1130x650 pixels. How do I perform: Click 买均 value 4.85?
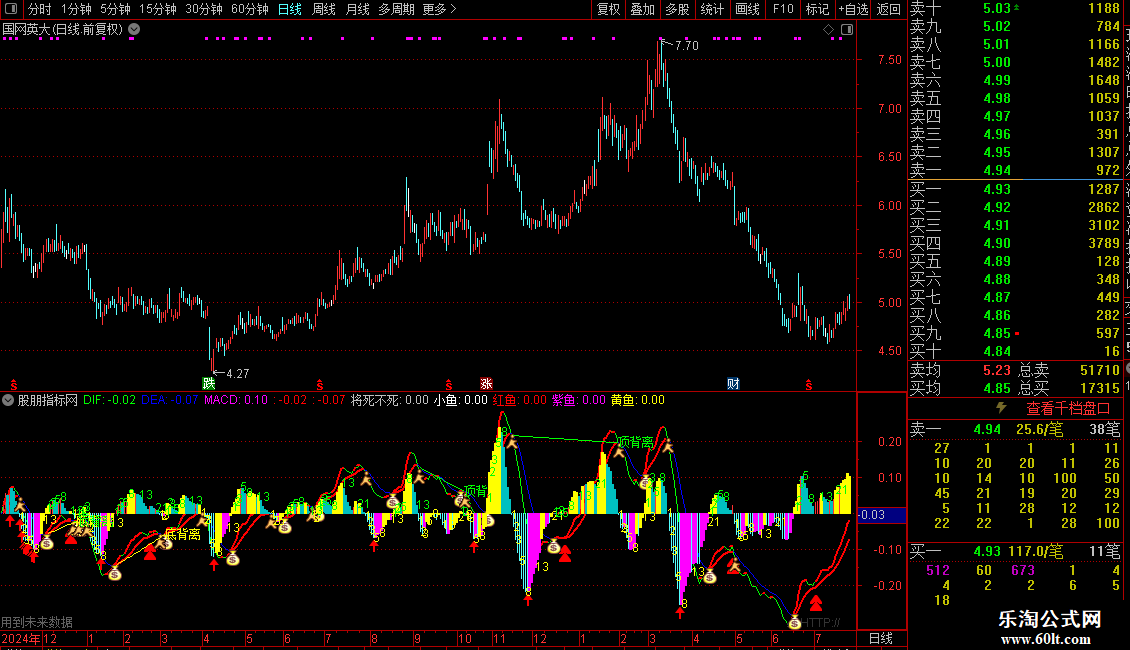pos(997,388)
